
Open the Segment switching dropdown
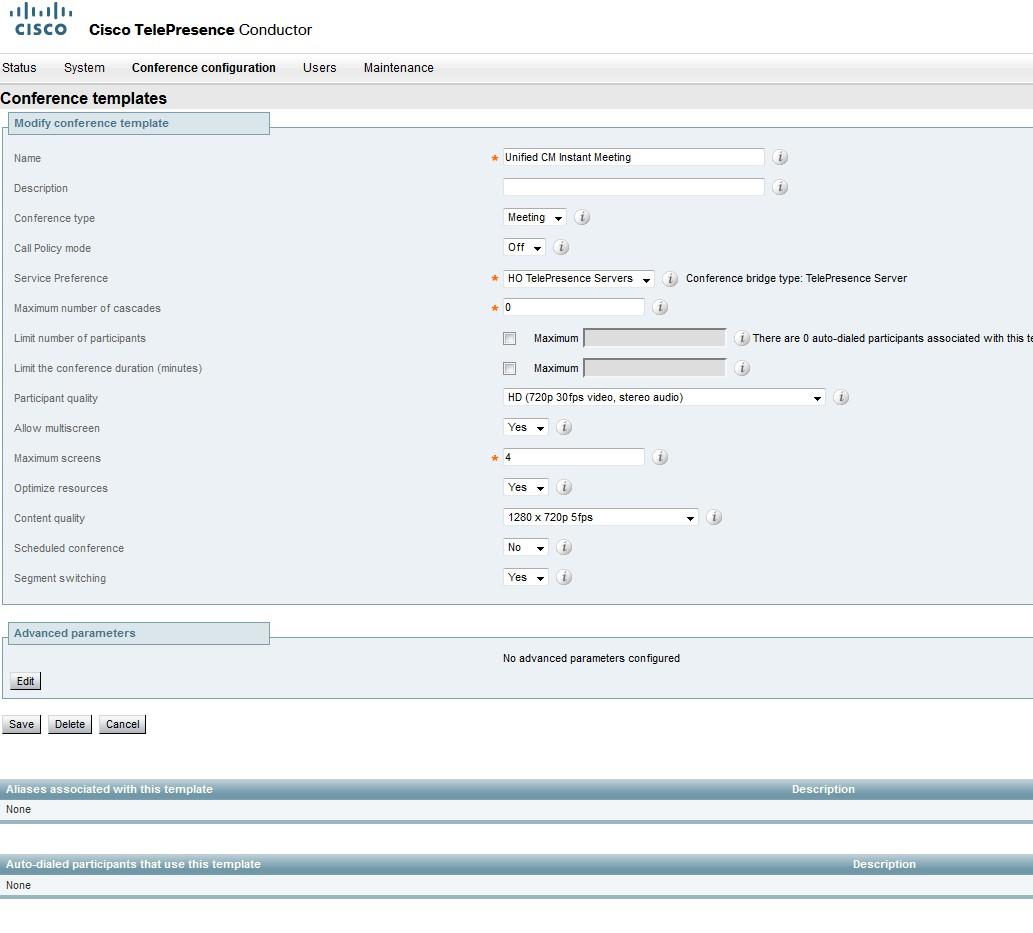pos(526,577)
